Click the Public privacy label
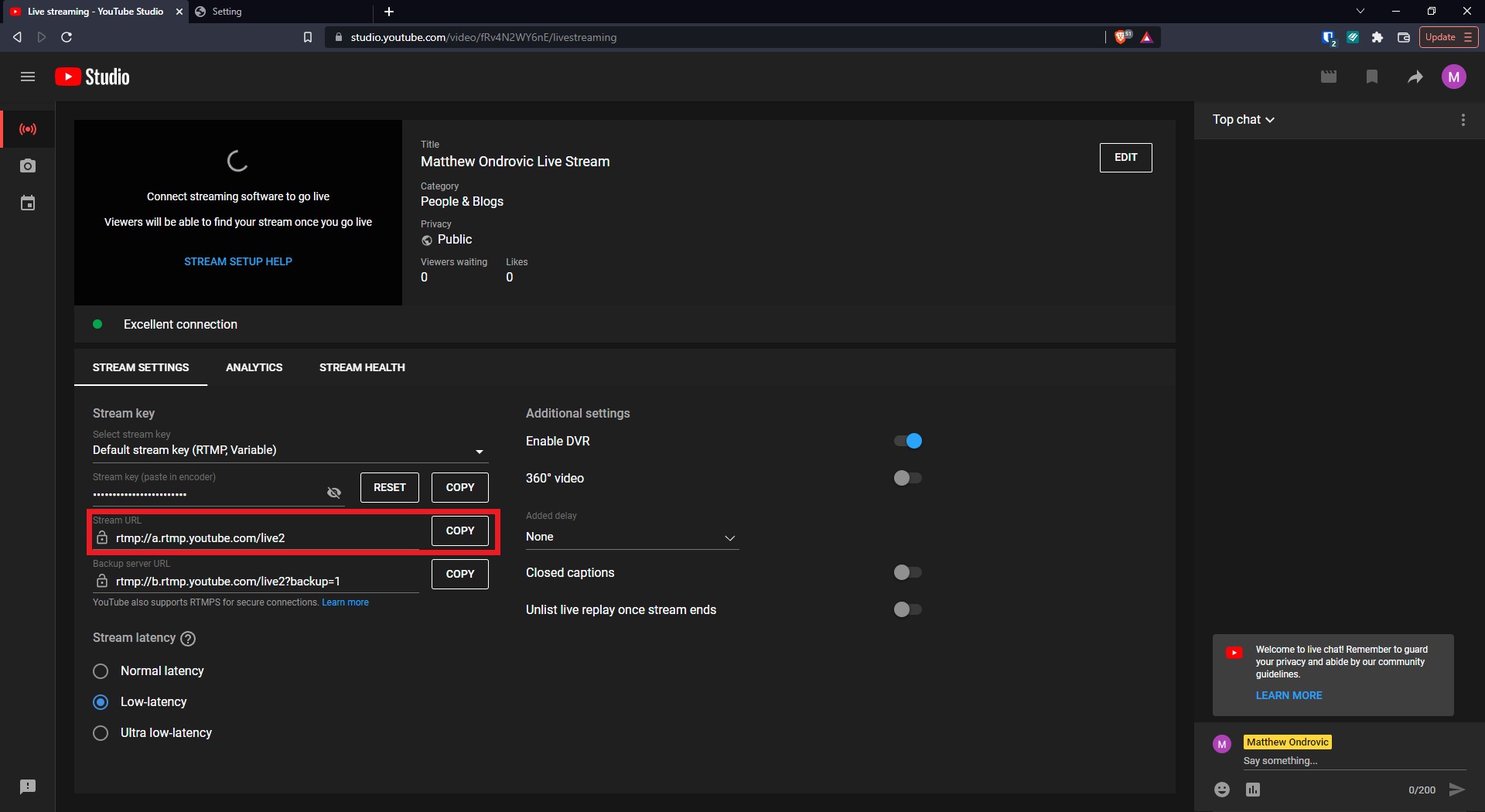The width and height of the screenshot is (1485, 812). [455, 240]
